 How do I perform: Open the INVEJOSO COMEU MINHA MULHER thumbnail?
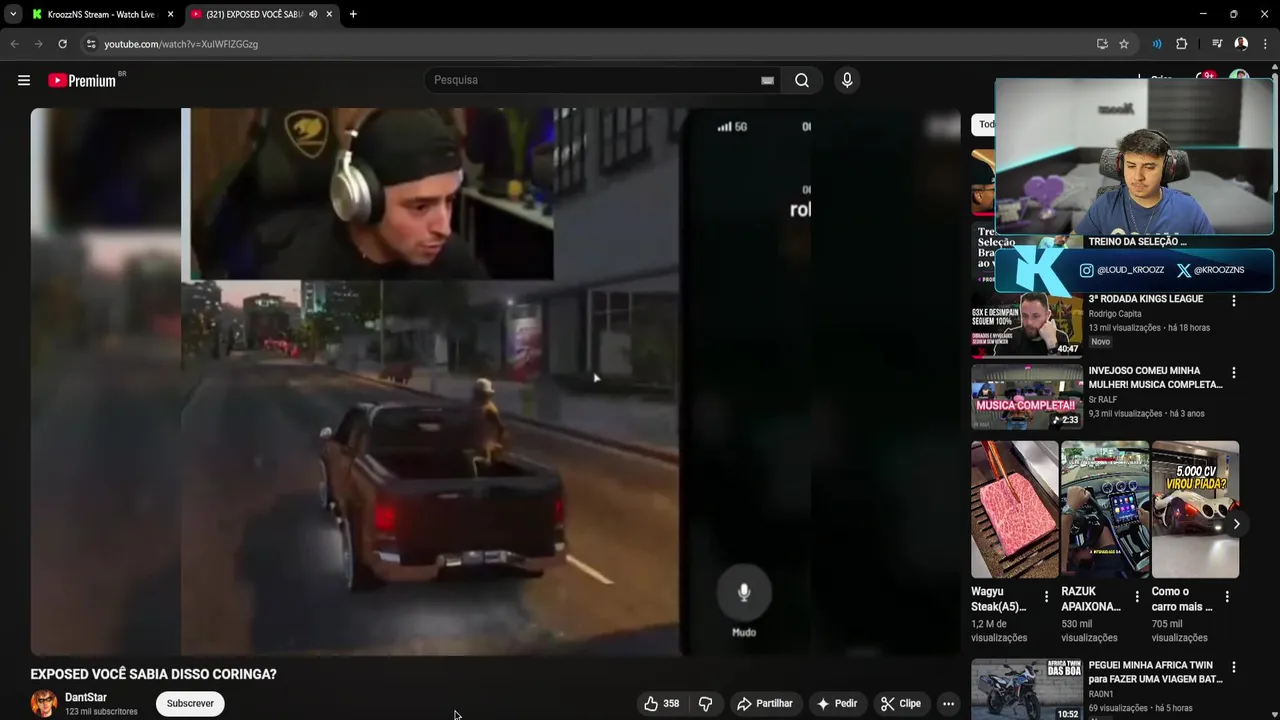(x=1027, y=397)
